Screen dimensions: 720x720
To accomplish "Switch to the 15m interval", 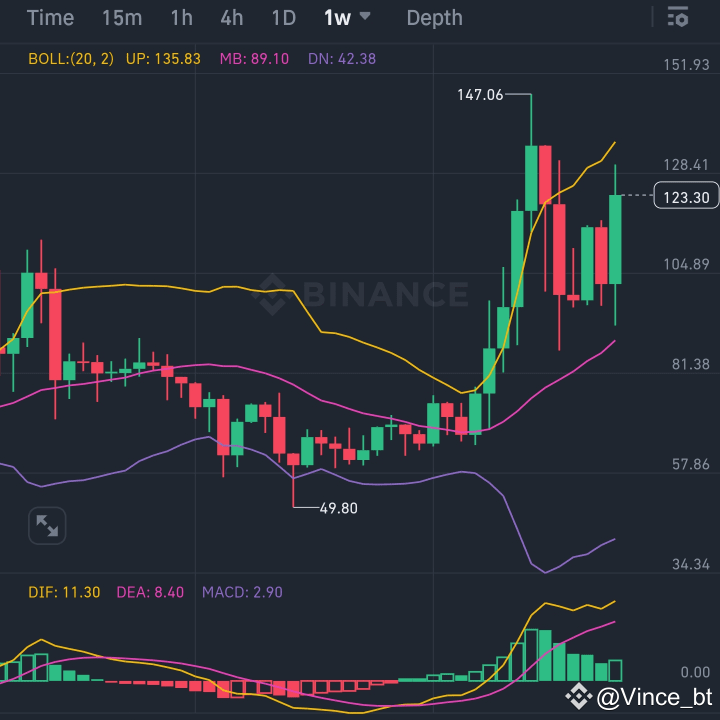I will (x=122, y=18).
